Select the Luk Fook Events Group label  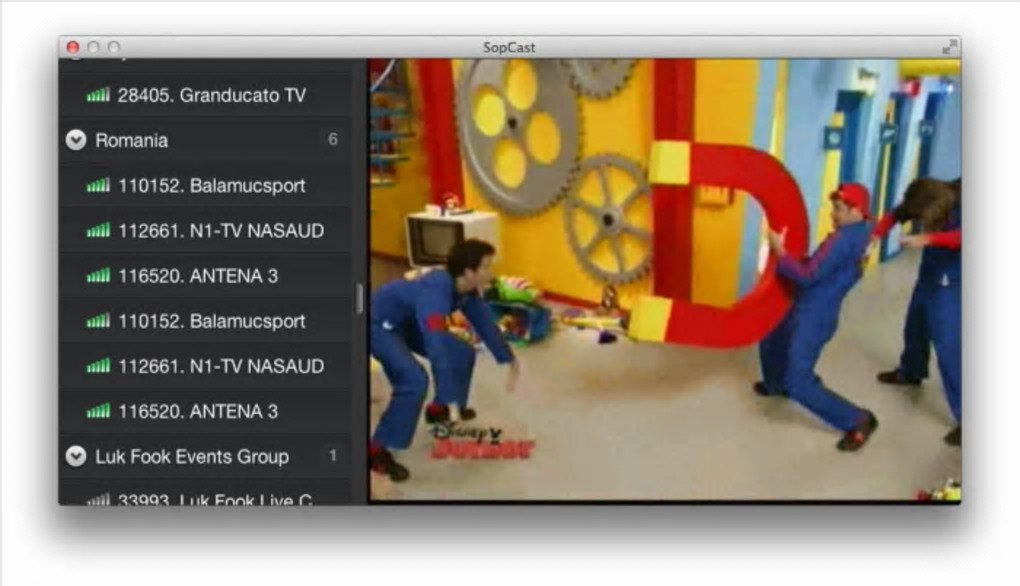pyautogui.click(x=192, y=457)
